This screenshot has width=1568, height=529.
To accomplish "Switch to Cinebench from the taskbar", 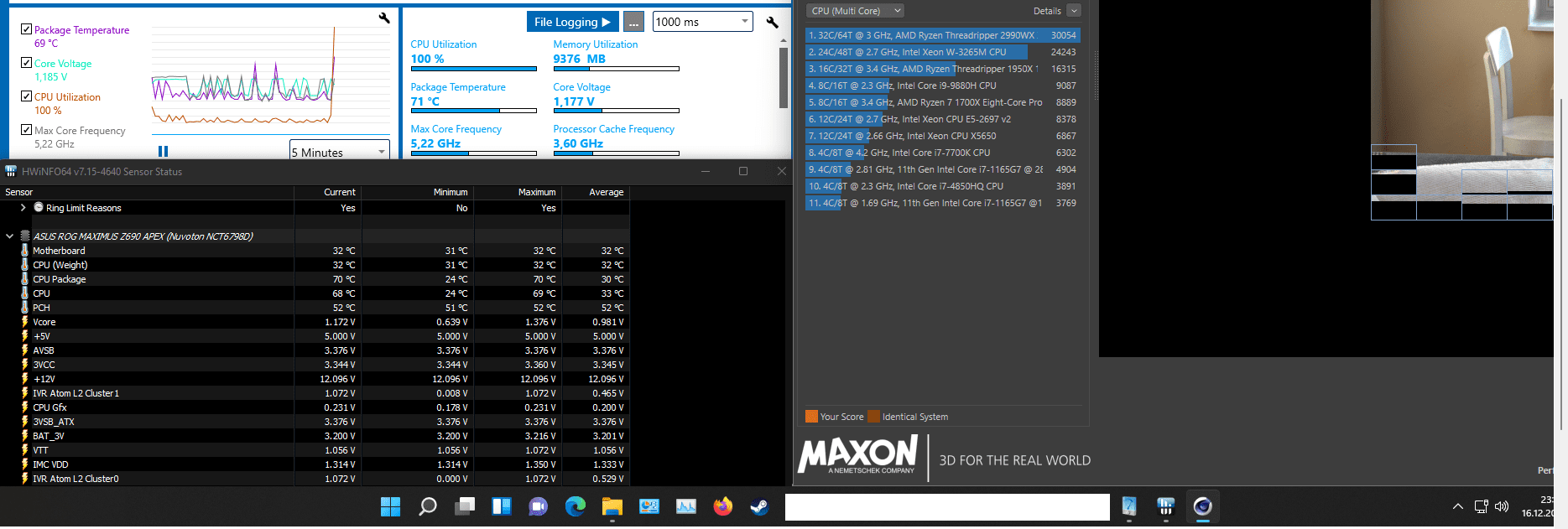I will click(1202, 506).
